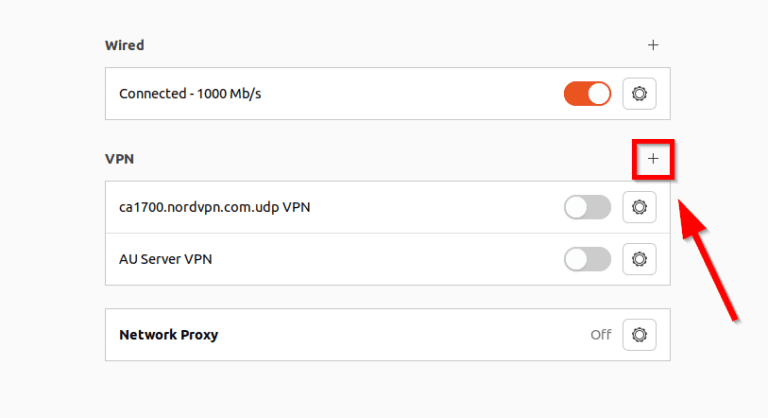Open ca1700.nordvpn.com.udp VPN gear settings
The height and width of the screenshot is (418, 768).
point(639,207)
